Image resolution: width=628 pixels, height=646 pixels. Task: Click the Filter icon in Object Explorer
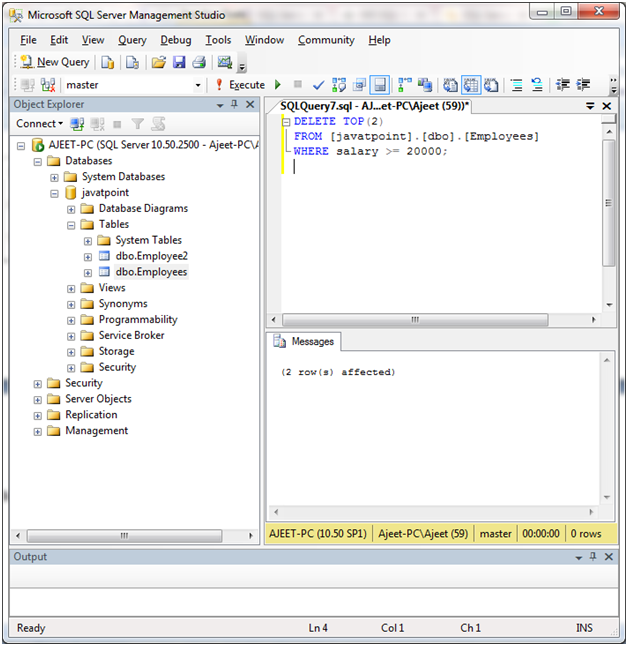pyautogui.click(x=138, y=124)
